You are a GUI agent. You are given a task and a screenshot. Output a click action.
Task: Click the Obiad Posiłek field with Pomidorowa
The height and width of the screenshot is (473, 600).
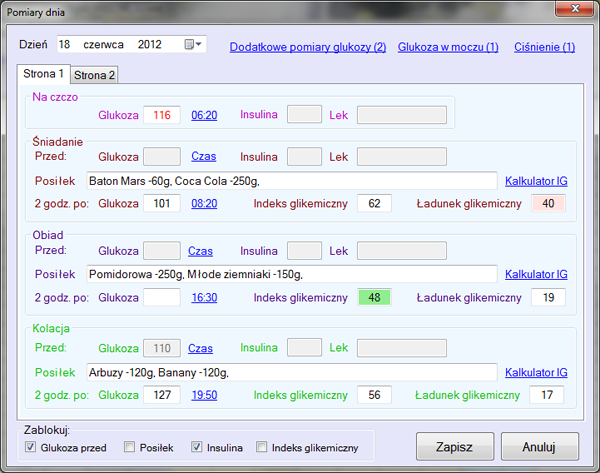click(x=292, y=274)
